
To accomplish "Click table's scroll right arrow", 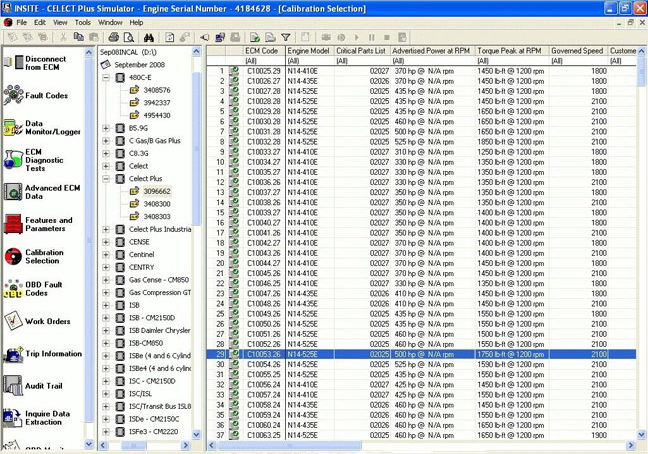I will (x=631, y=445).
